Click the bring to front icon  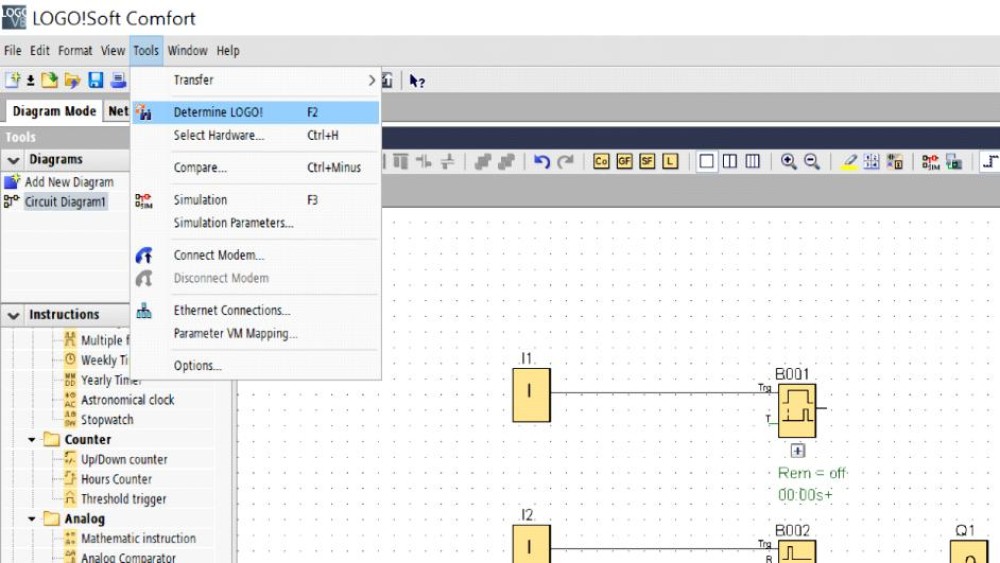(483, 161)
